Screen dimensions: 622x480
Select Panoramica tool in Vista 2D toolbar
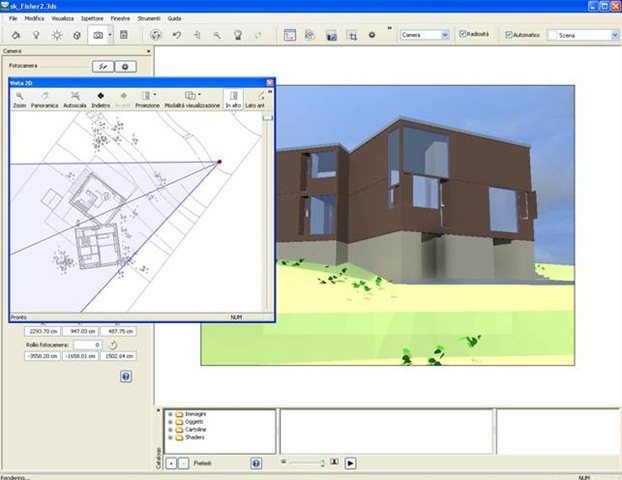45,98
